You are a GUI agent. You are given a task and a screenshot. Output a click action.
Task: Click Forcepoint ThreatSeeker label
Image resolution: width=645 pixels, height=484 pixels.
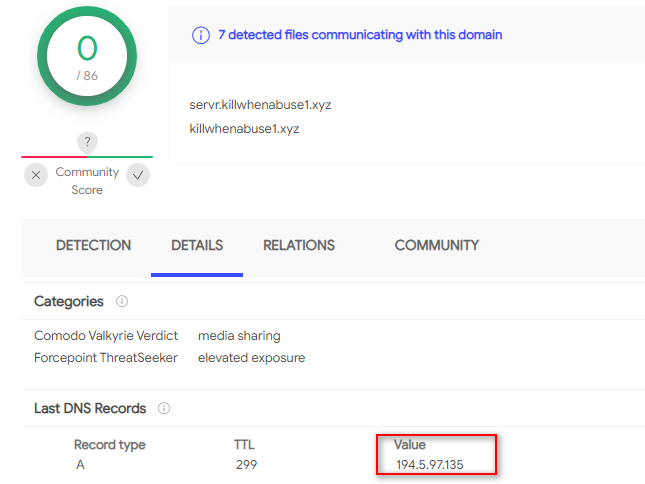pos(106,358)
